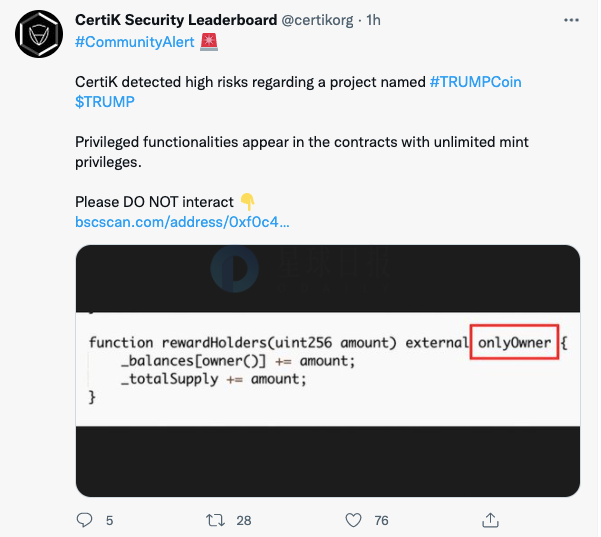Click the CertiK Security Leaderboard name
Screen dimensions: 601x537
point(176,20)
